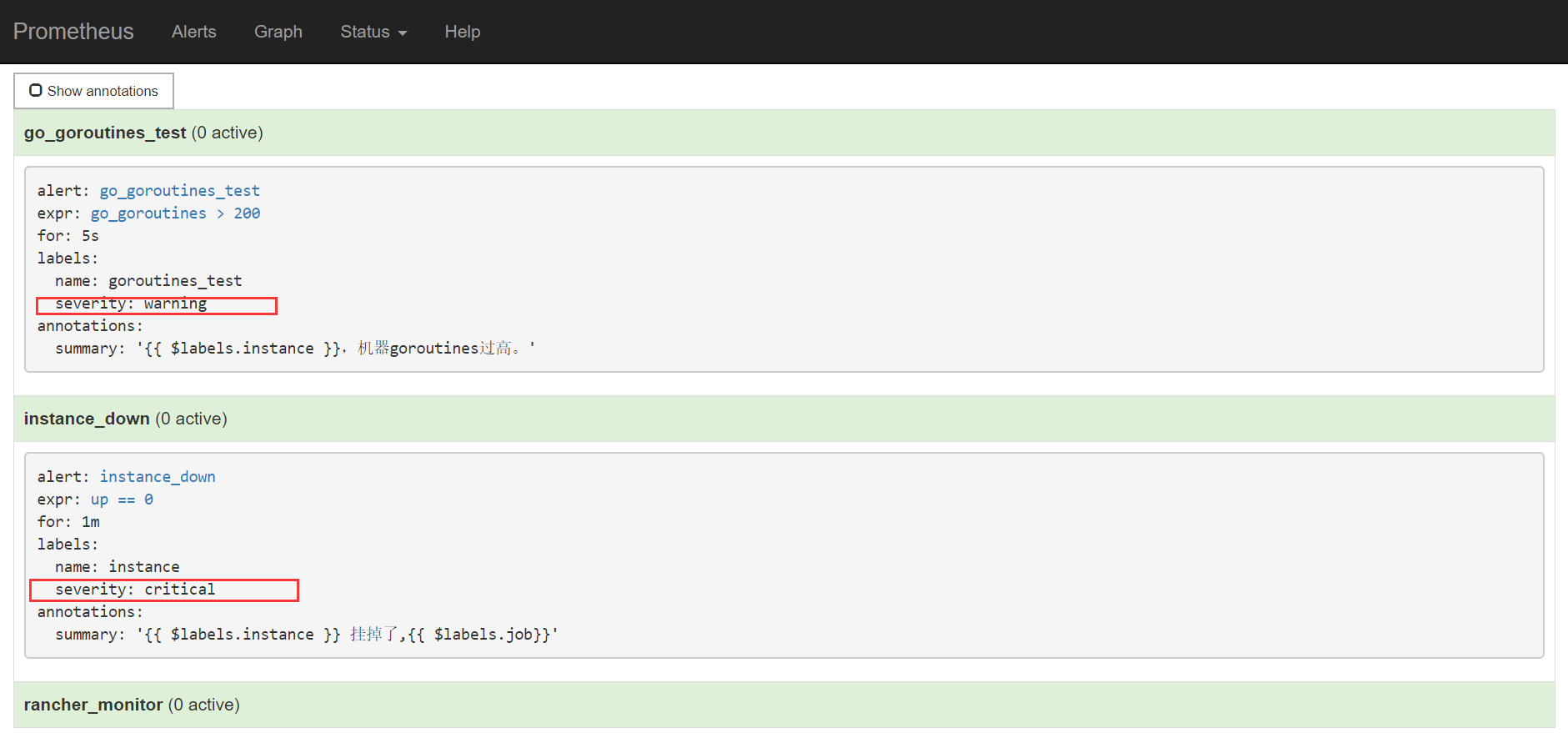Click the 'up == 0' expression link
1568x733 pixels.
[x=122, y=500]
